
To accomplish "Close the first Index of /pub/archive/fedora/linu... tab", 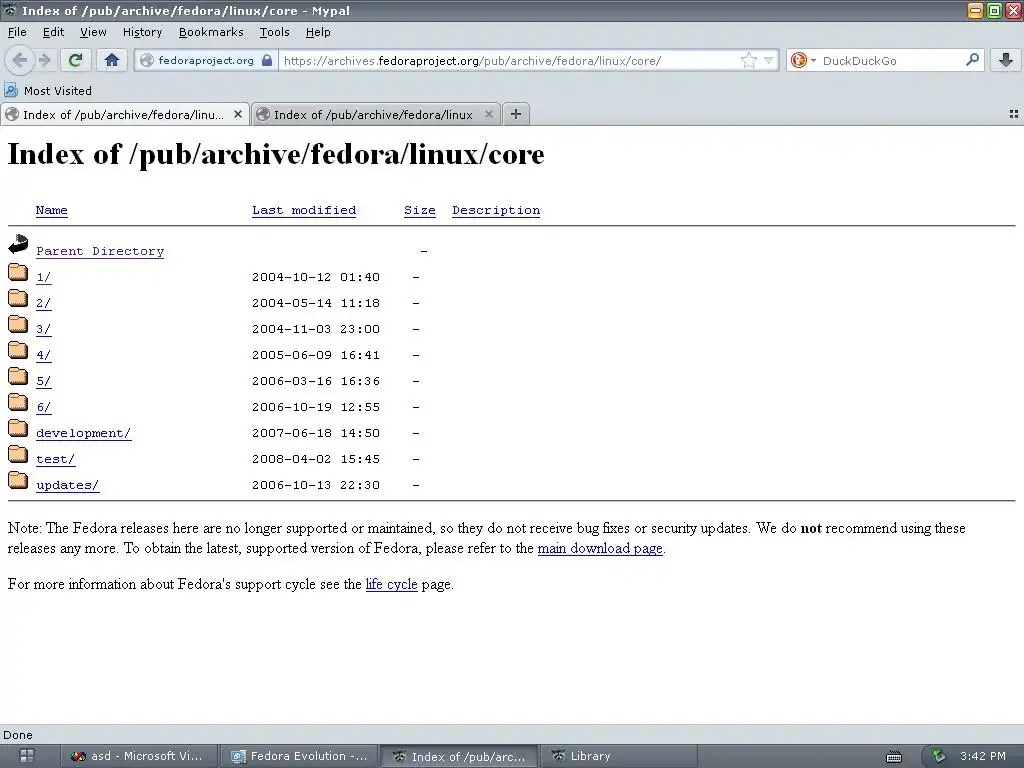I will (x=238, y=114).
